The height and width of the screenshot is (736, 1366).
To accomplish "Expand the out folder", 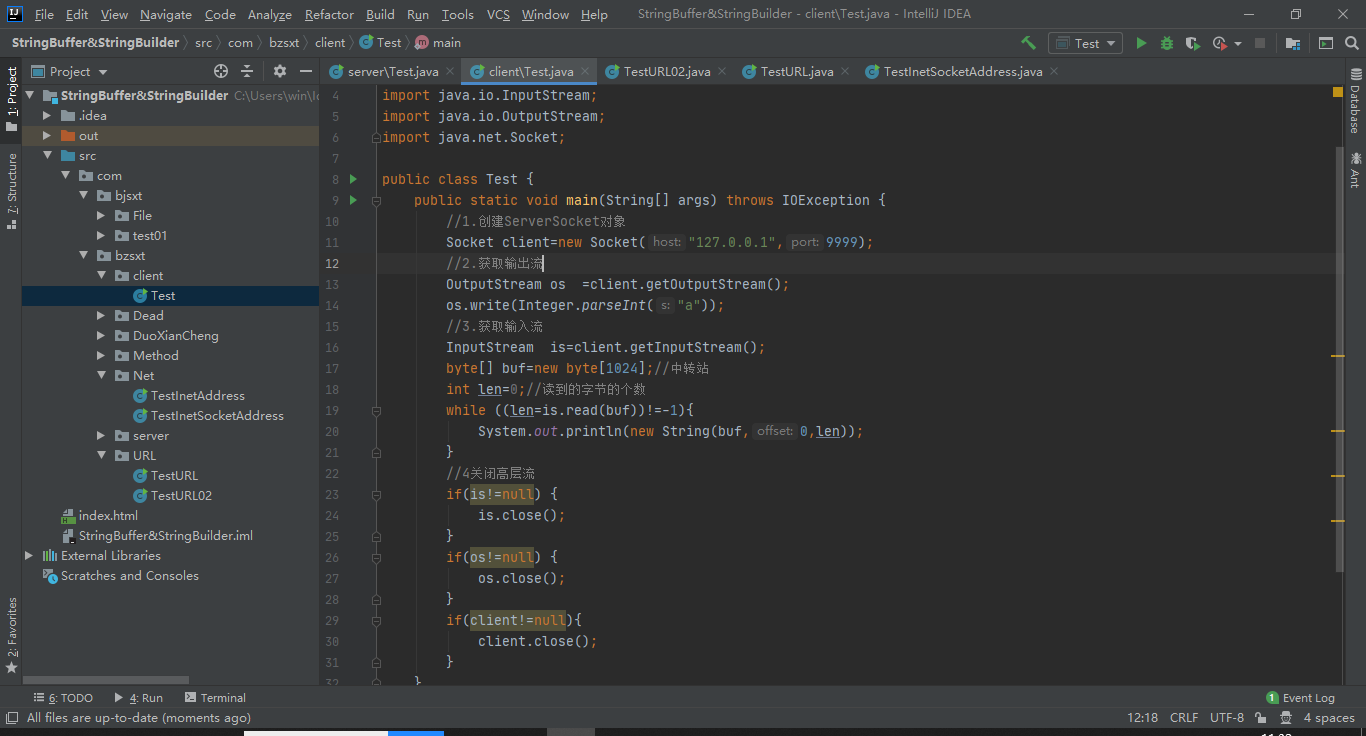I will [47, 136].
